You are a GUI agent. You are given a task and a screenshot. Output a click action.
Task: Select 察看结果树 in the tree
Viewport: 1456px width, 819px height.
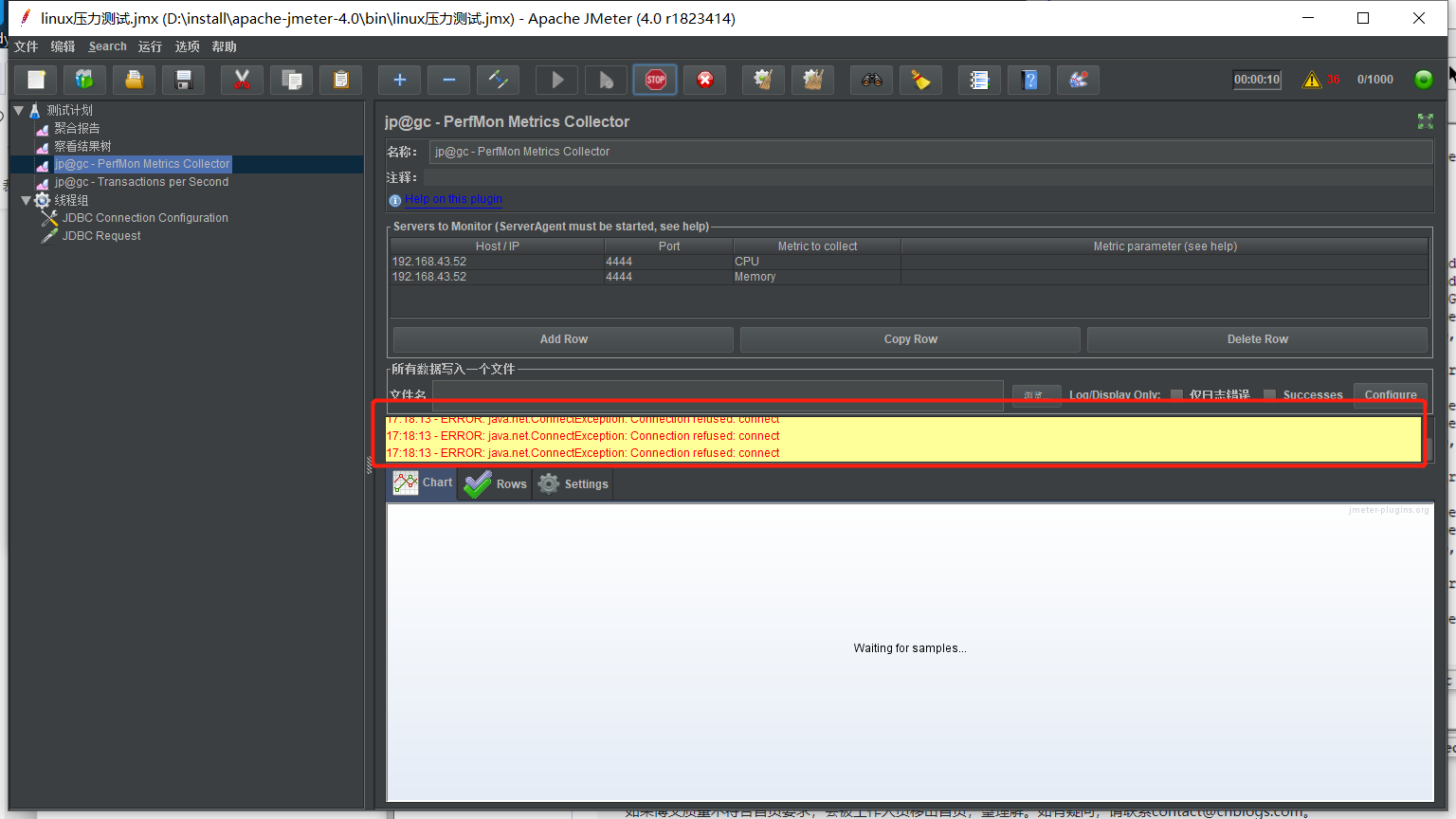click(82, 146)
